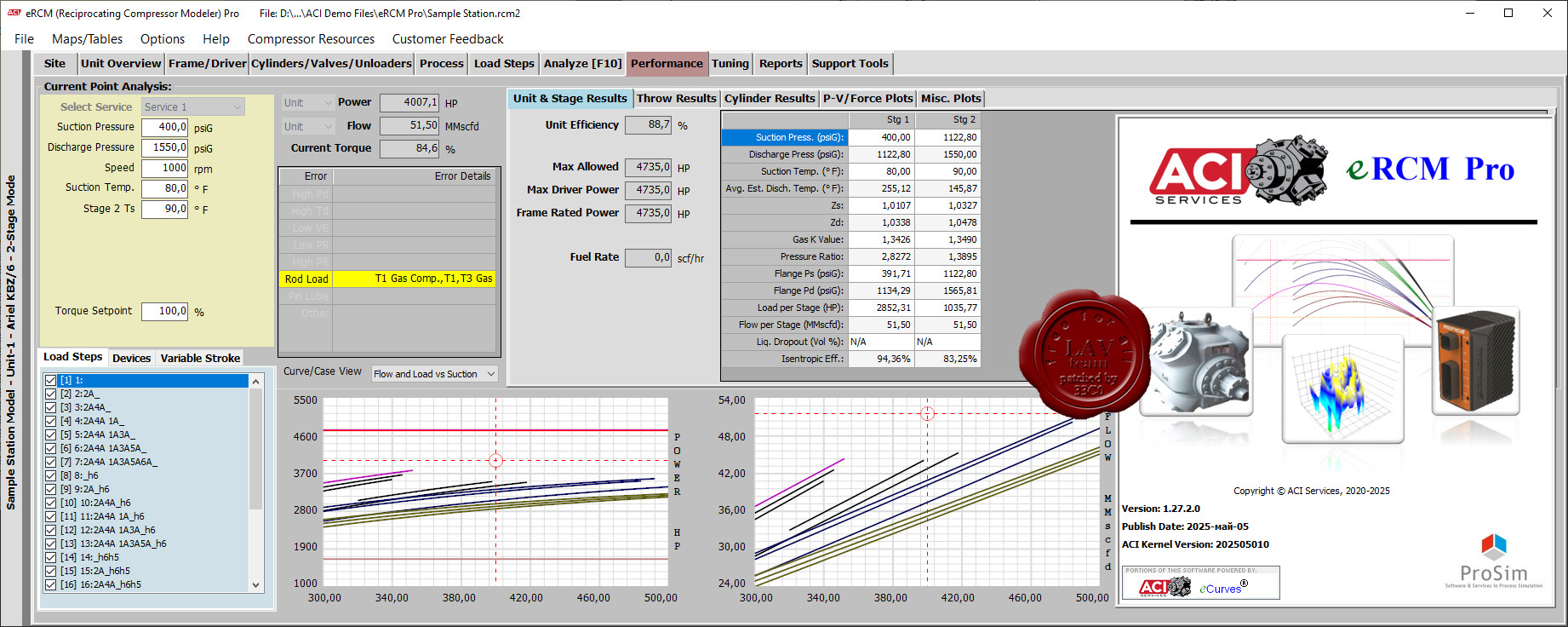Click the Discharge Pressure input field
Screen dimensions: 1568x627
pos(164,147)
